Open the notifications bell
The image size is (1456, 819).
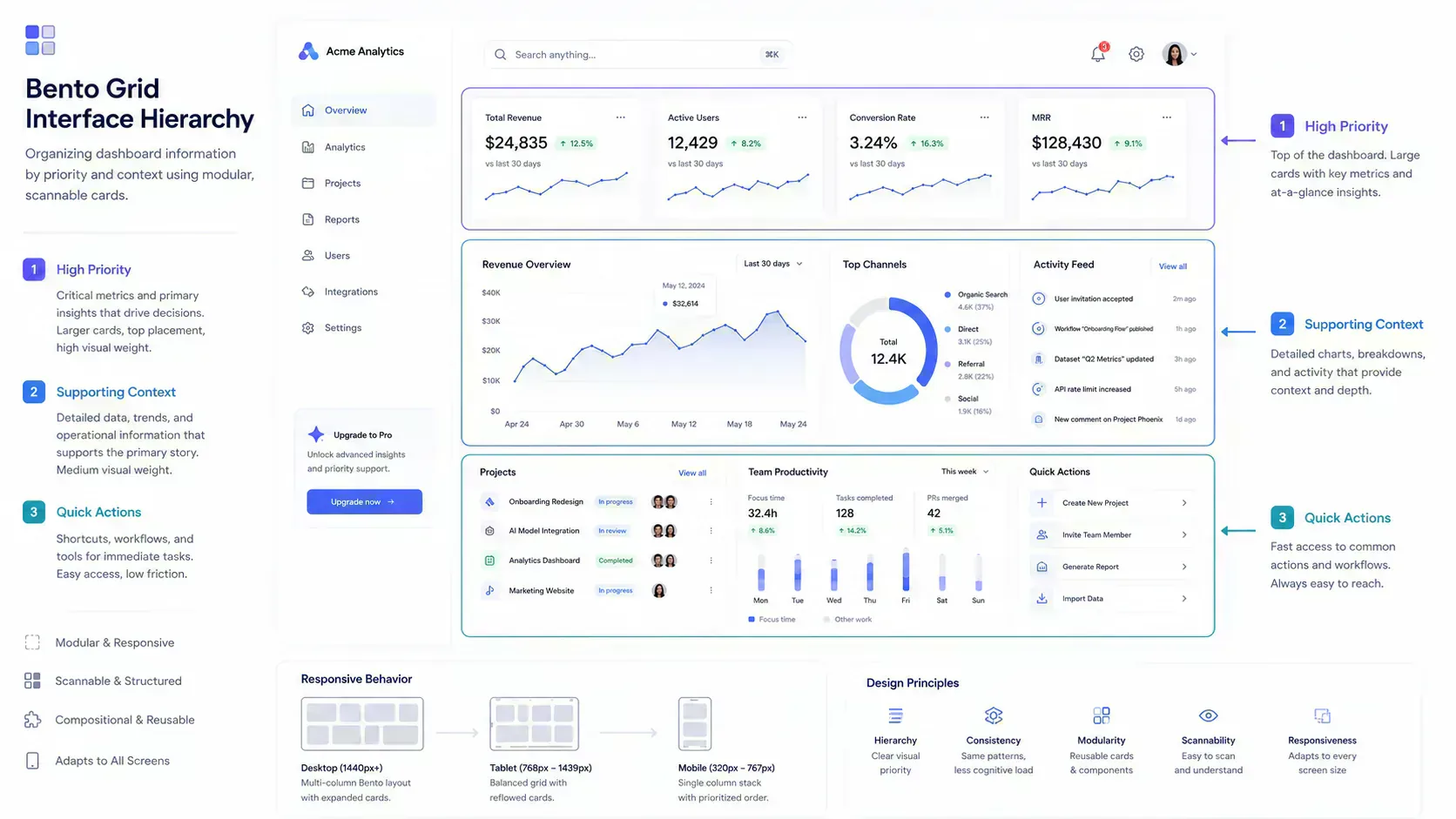(x=1098, y=54)
